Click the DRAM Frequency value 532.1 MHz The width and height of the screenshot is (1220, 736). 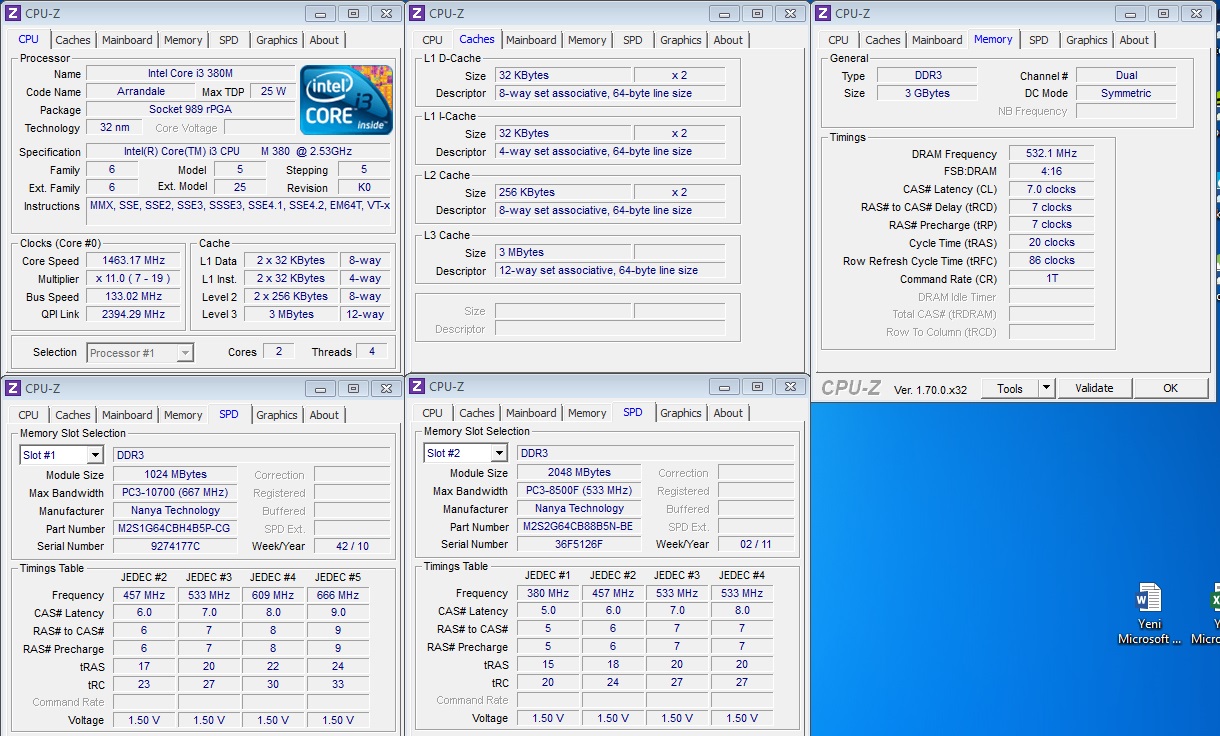tap(1051, 153)
